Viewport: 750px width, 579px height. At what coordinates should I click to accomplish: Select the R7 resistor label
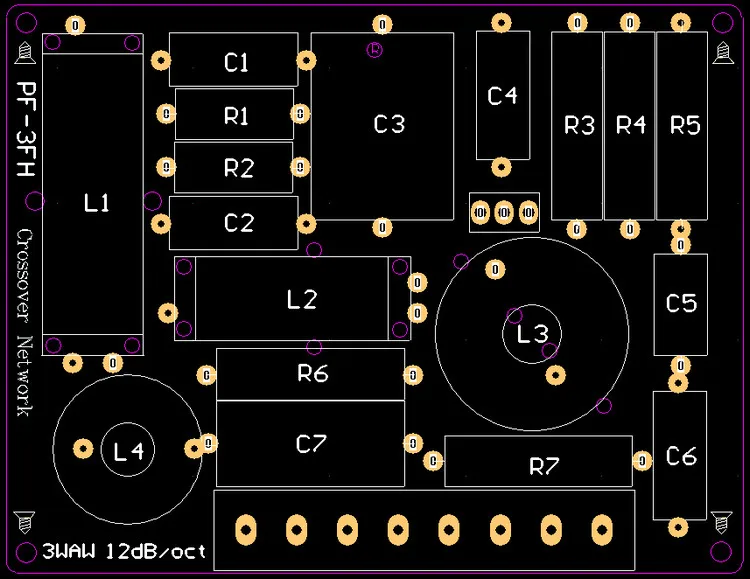point(544,466)
